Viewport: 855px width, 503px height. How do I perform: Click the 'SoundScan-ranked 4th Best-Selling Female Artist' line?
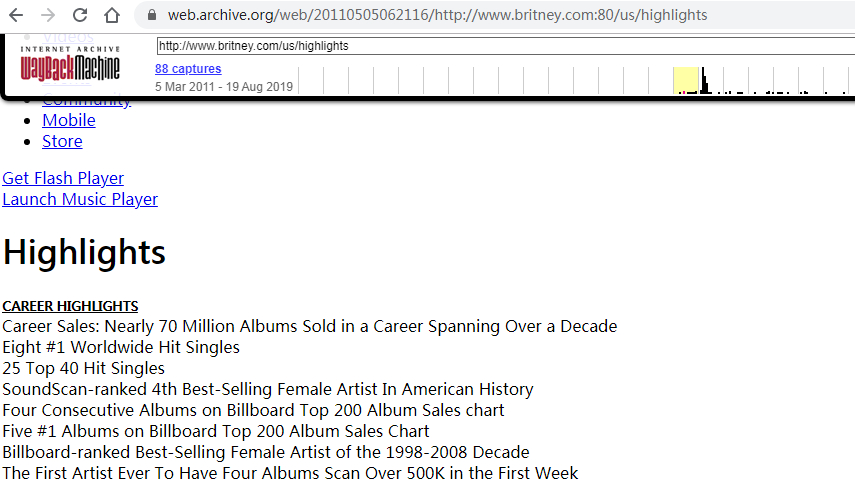tap(268, 390)
